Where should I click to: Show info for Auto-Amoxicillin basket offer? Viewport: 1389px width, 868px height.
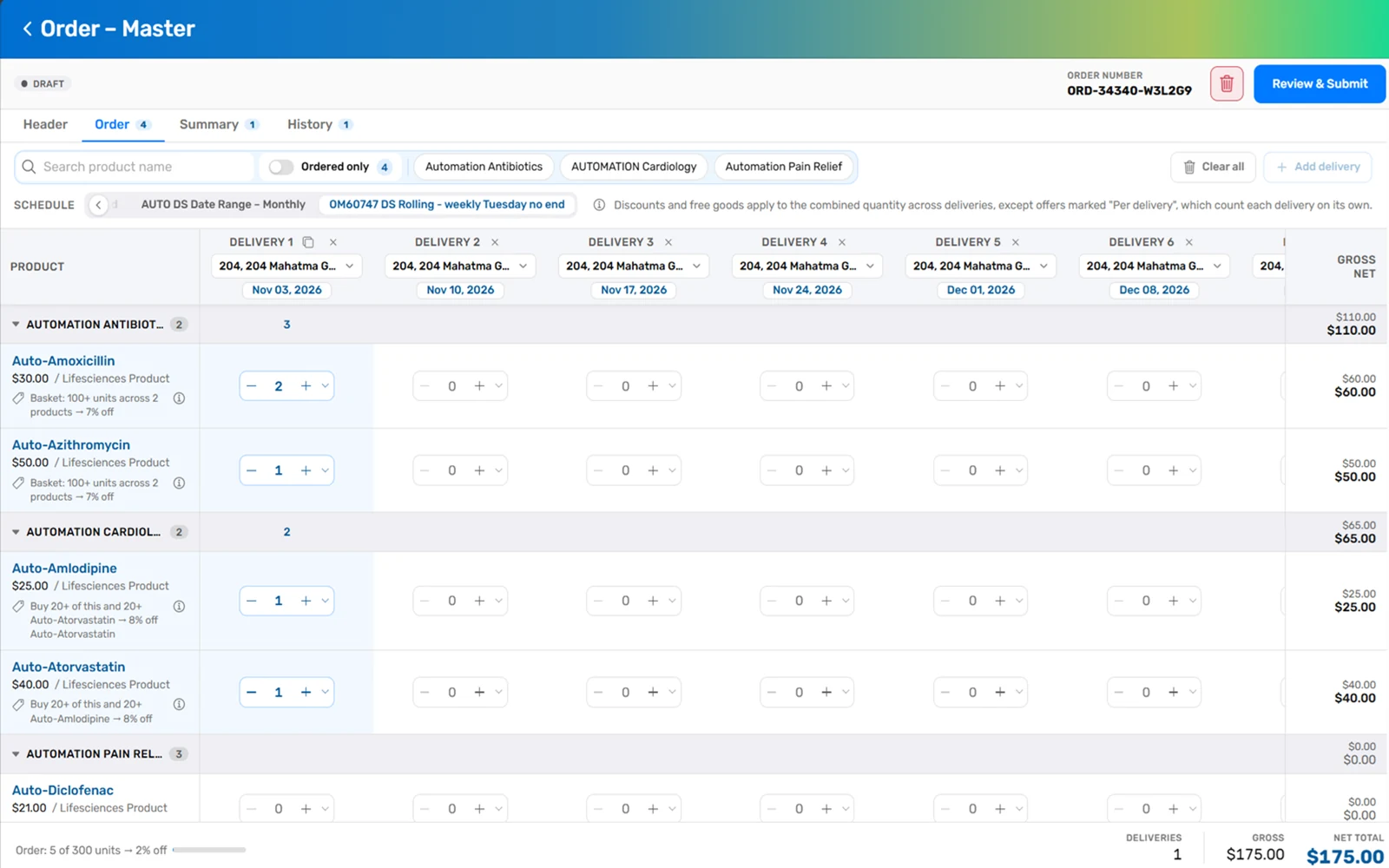(x=179, y=398)
